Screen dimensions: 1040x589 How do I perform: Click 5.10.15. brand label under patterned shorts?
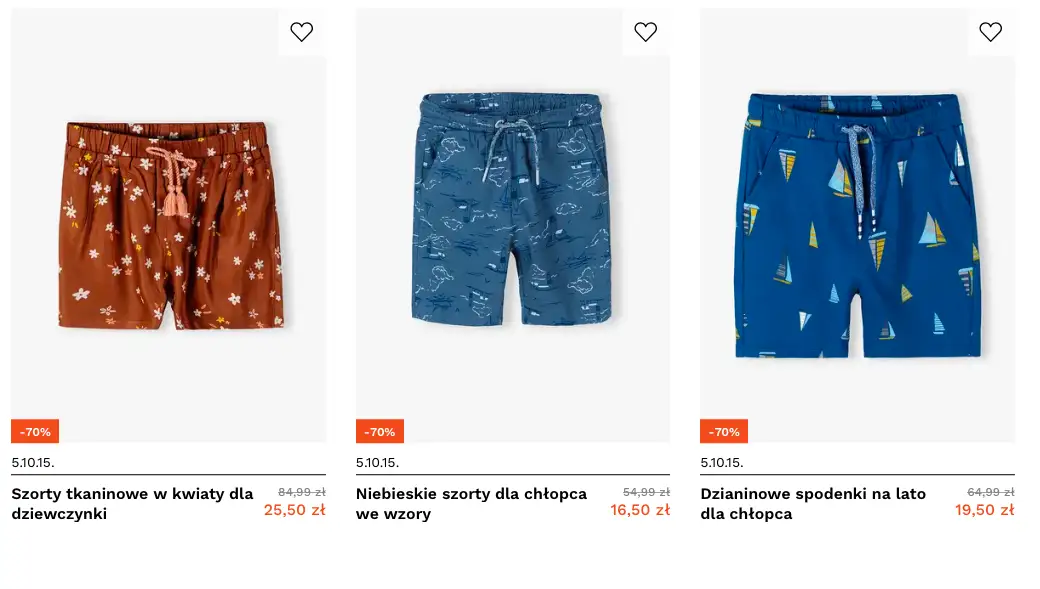point(377,463)
